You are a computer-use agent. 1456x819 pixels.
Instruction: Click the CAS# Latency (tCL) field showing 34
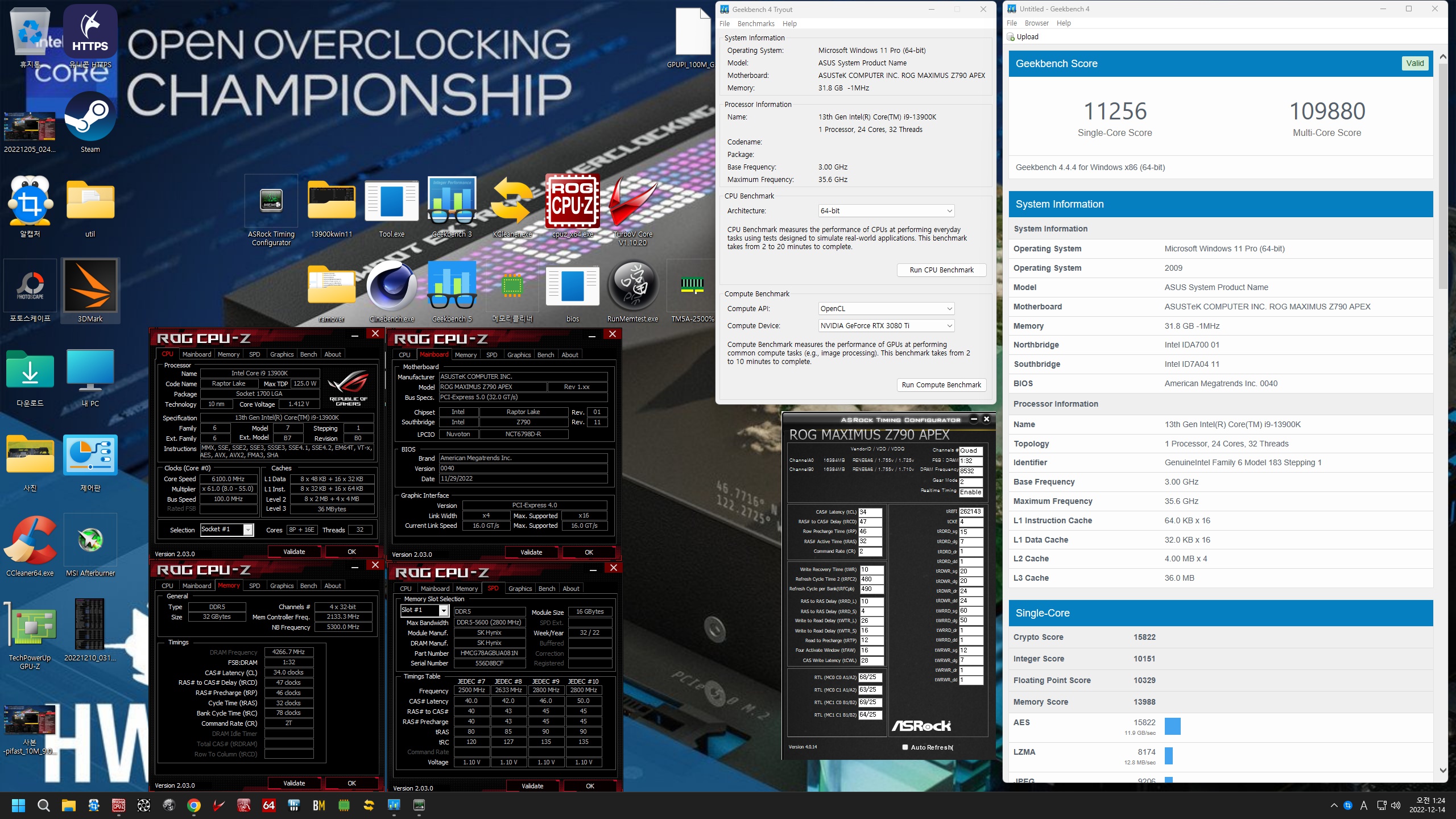click(x=870, y=512)
